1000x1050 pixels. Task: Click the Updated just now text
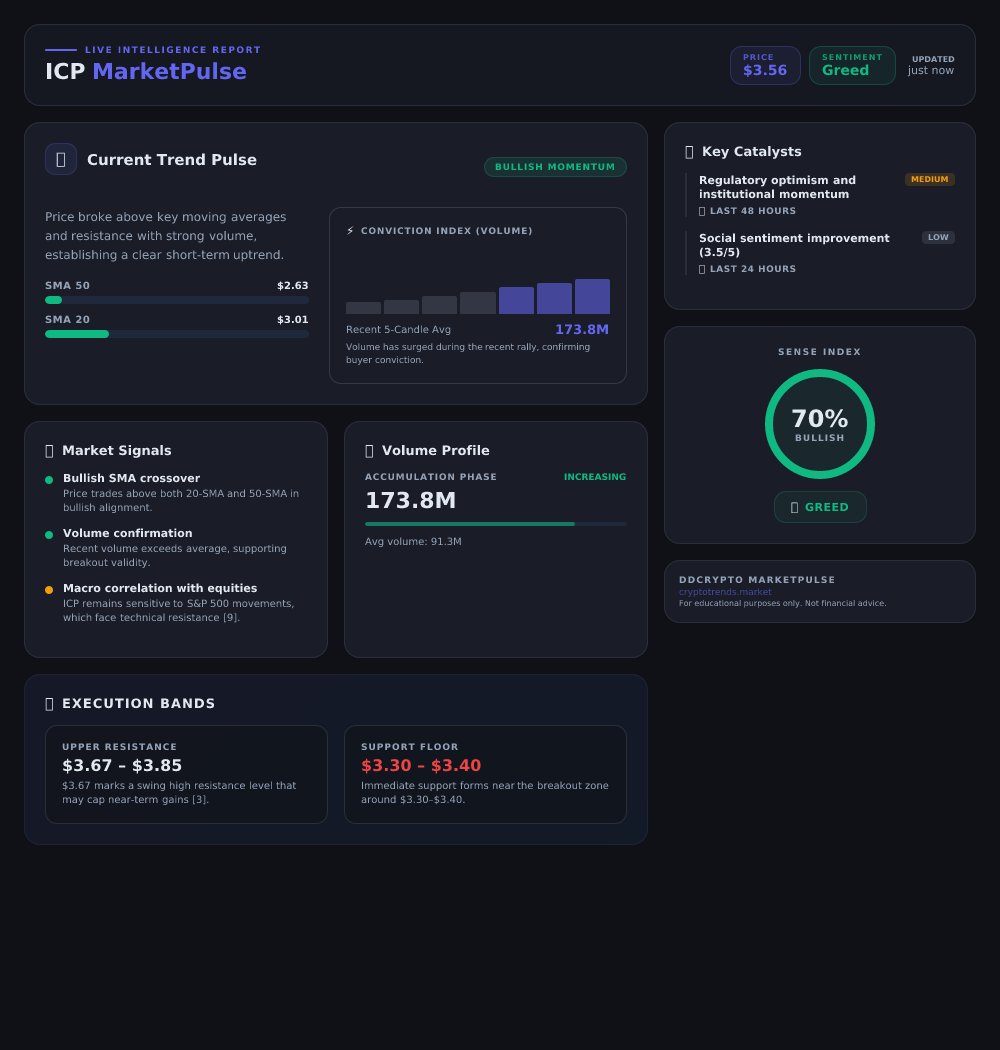pos(931,66)
